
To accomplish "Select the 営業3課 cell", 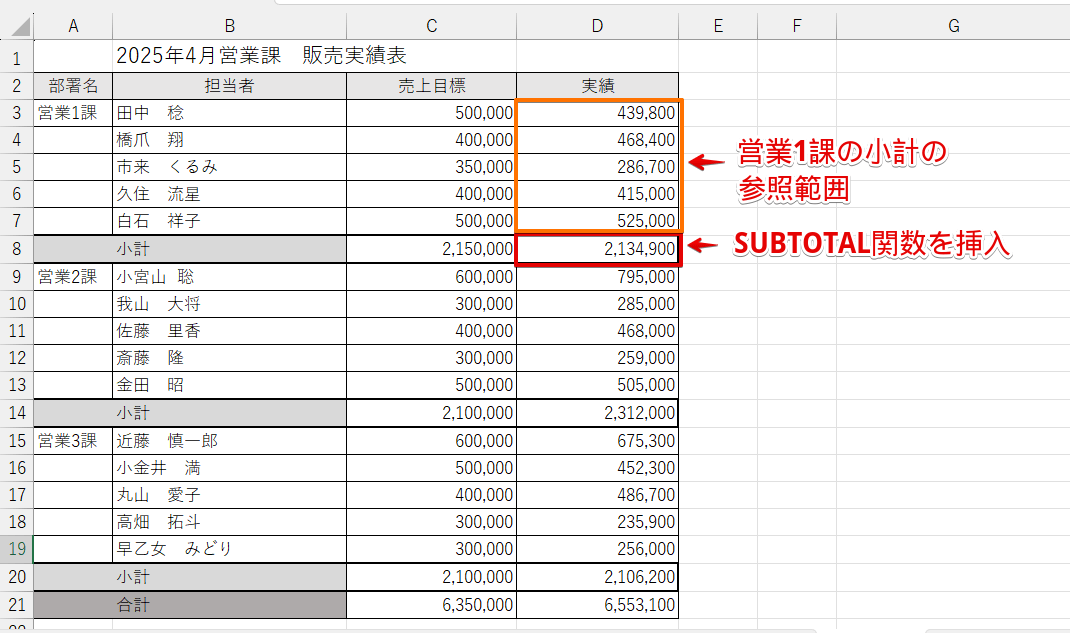I will [73, 441].
